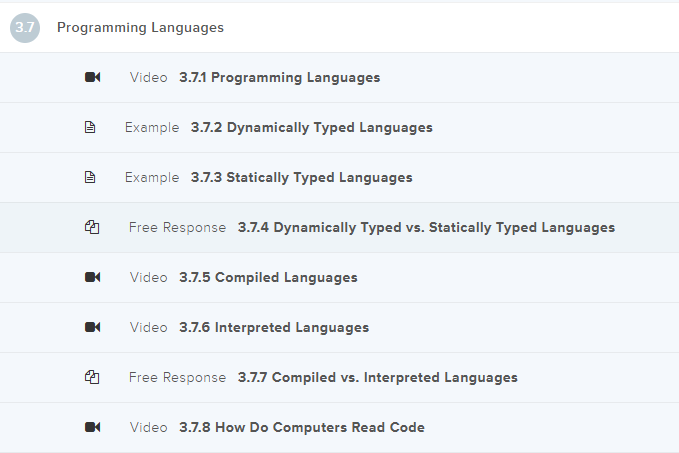
Task: Click the "Example" label on item 3.7.2
Action: (152, 128)
